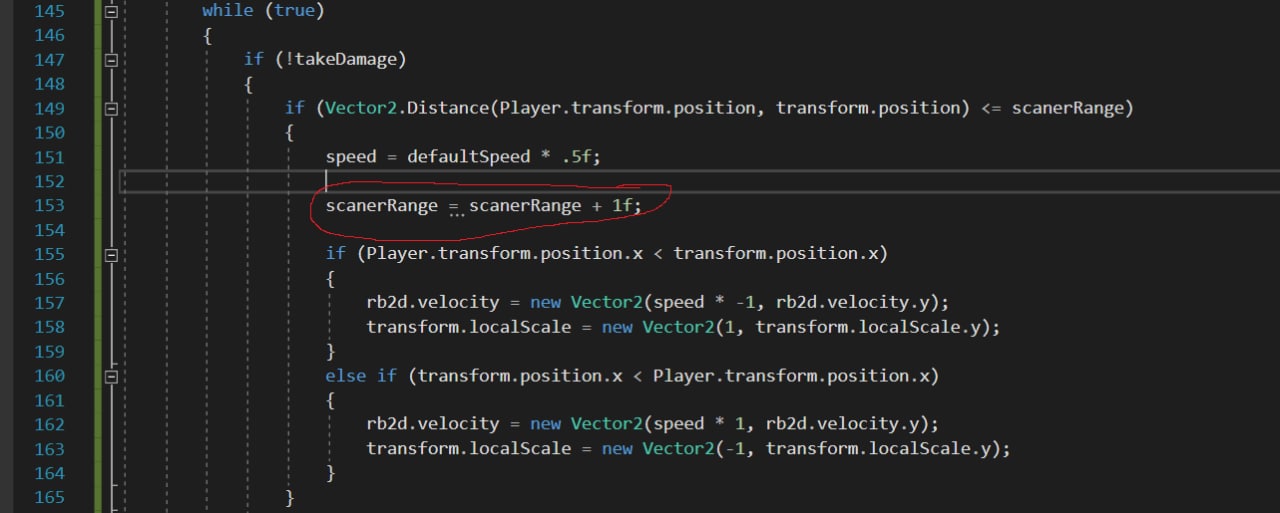Click 'new' keyword on line 163
This screenshot has height=513, width=1280.
point(617,448)
